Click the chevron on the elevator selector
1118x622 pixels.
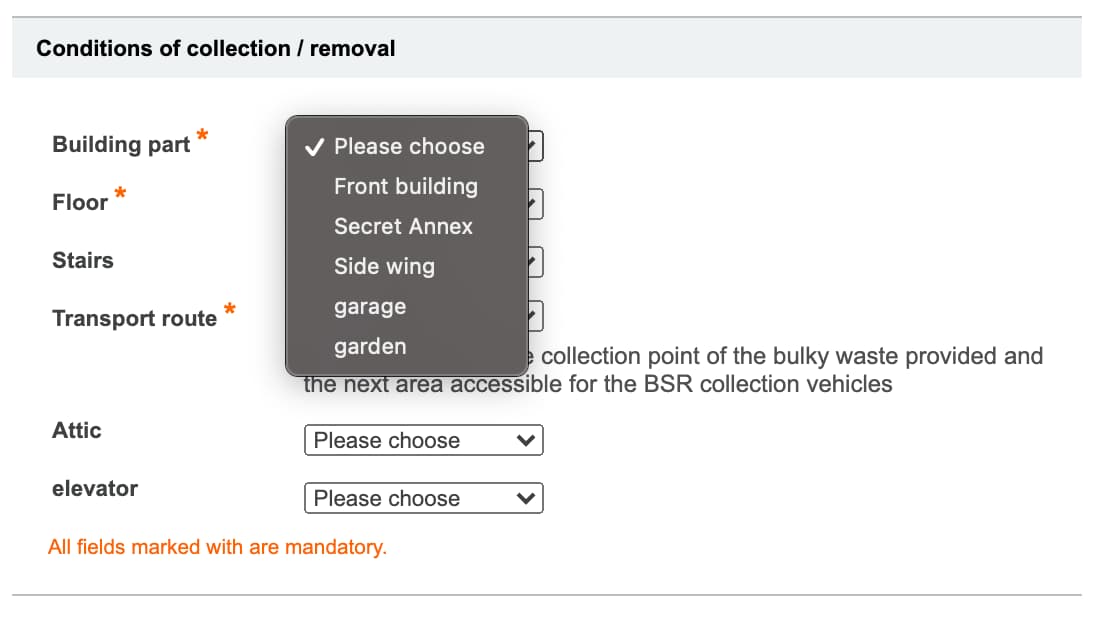coord(524,498)
